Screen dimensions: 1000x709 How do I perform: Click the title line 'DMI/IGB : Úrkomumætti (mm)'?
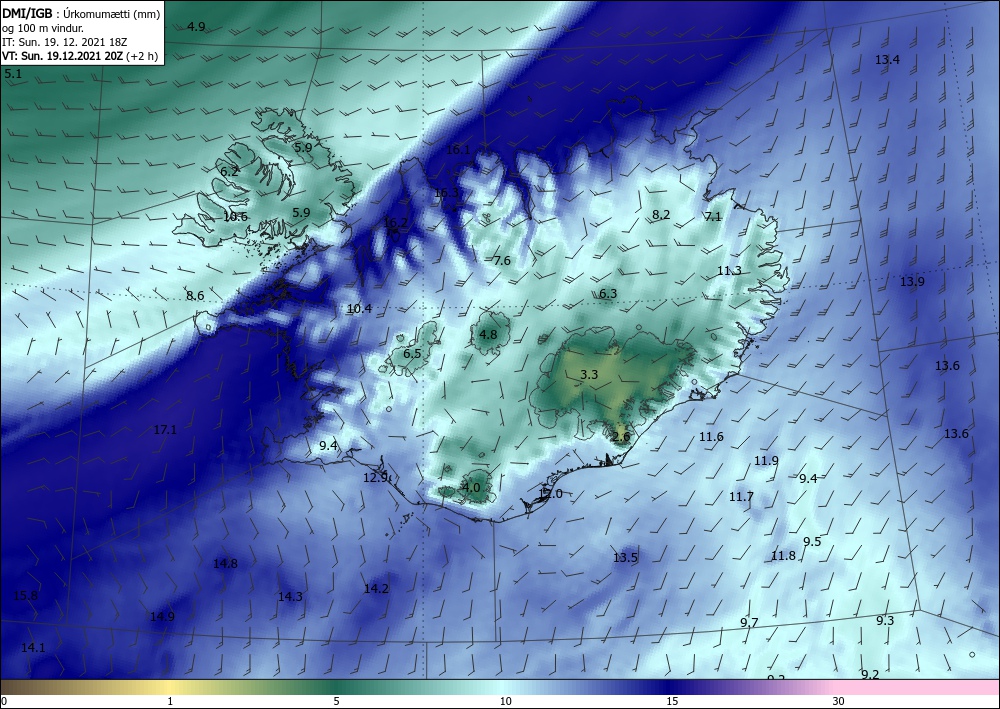click(81, 13)
